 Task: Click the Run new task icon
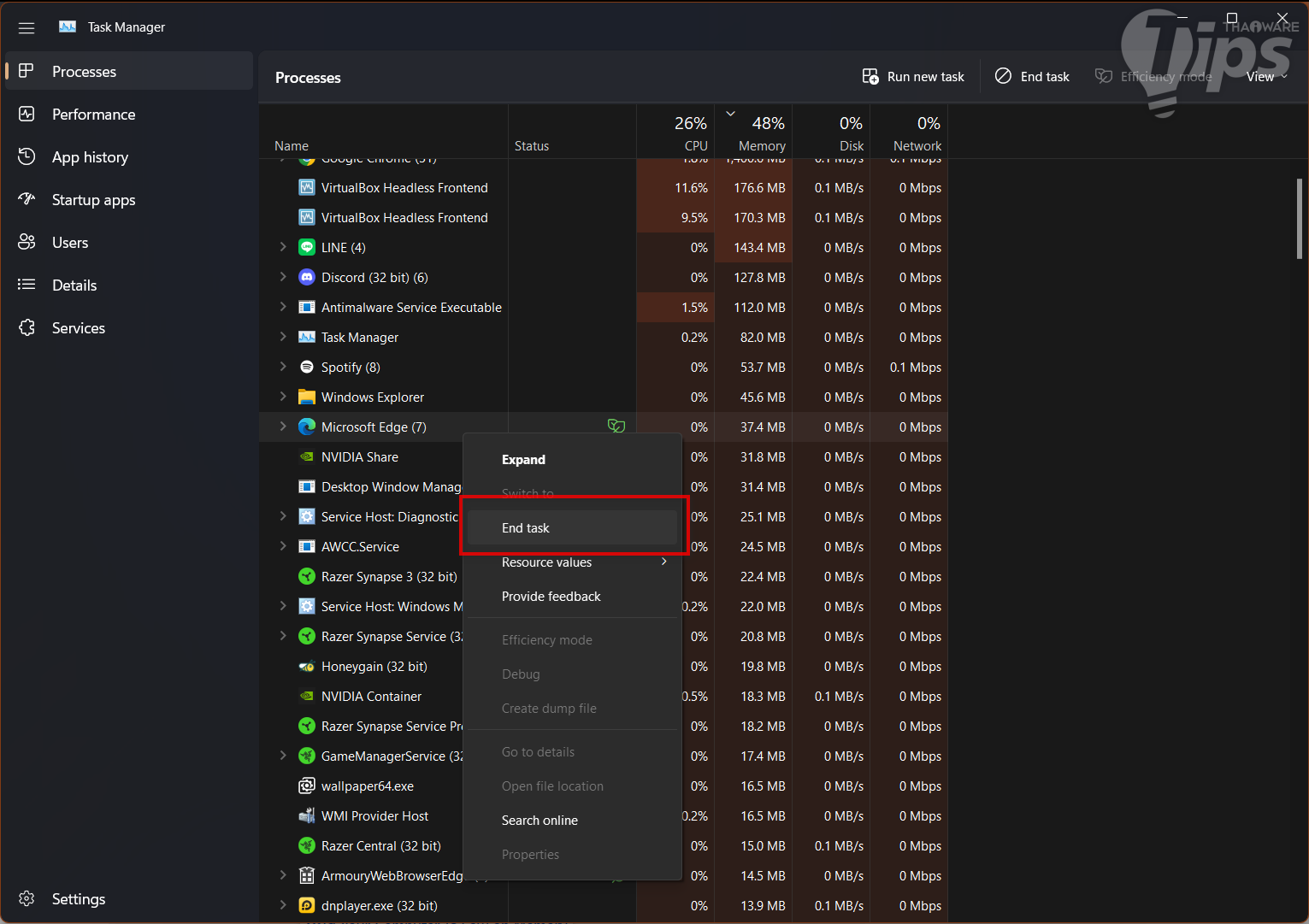[870, 77]
